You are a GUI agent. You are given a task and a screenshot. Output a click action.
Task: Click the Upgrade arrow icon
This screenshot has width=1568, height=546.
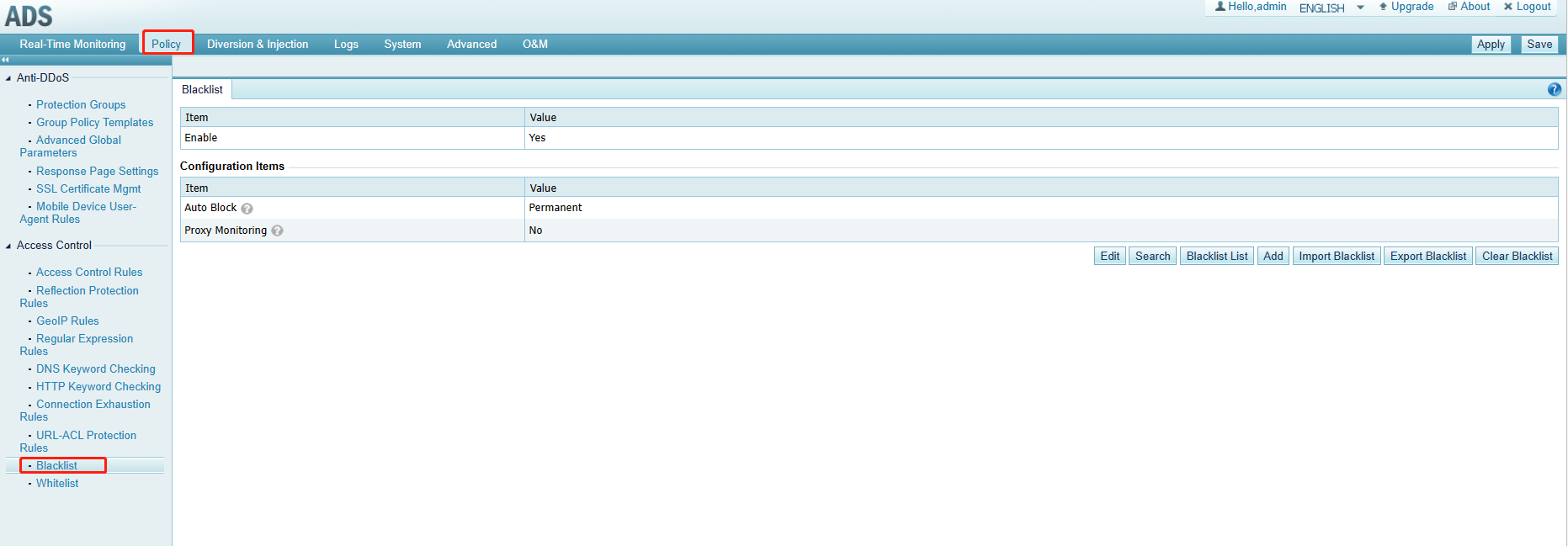tap(1383, 7)
